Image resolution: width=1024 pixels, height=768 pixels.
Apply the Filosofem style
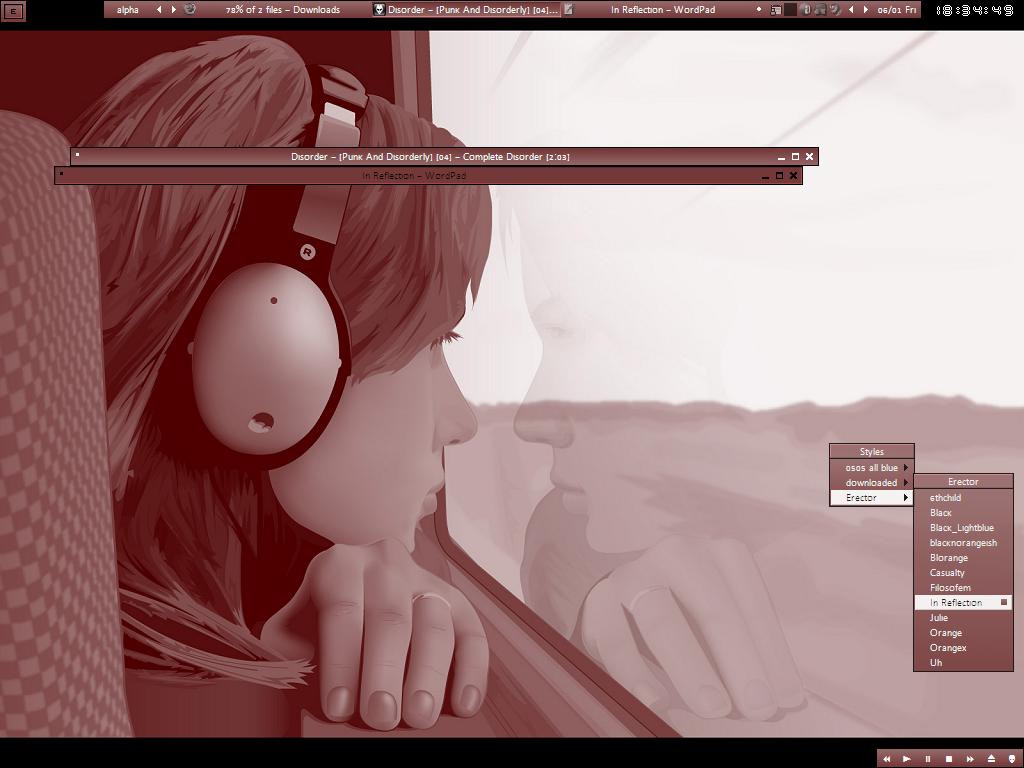[963, 588]
